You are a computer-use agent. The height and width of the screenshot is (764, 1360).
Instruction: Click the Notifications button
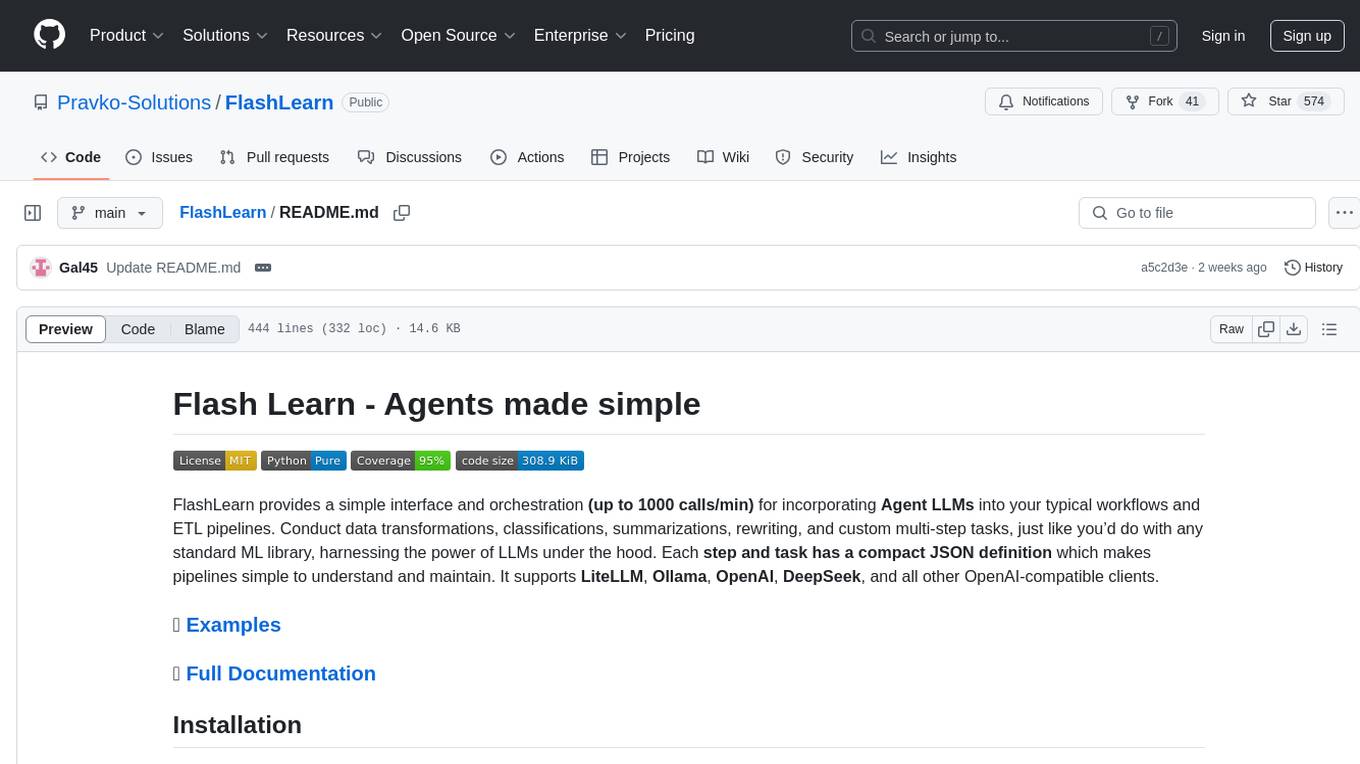tap(1044, 102)
